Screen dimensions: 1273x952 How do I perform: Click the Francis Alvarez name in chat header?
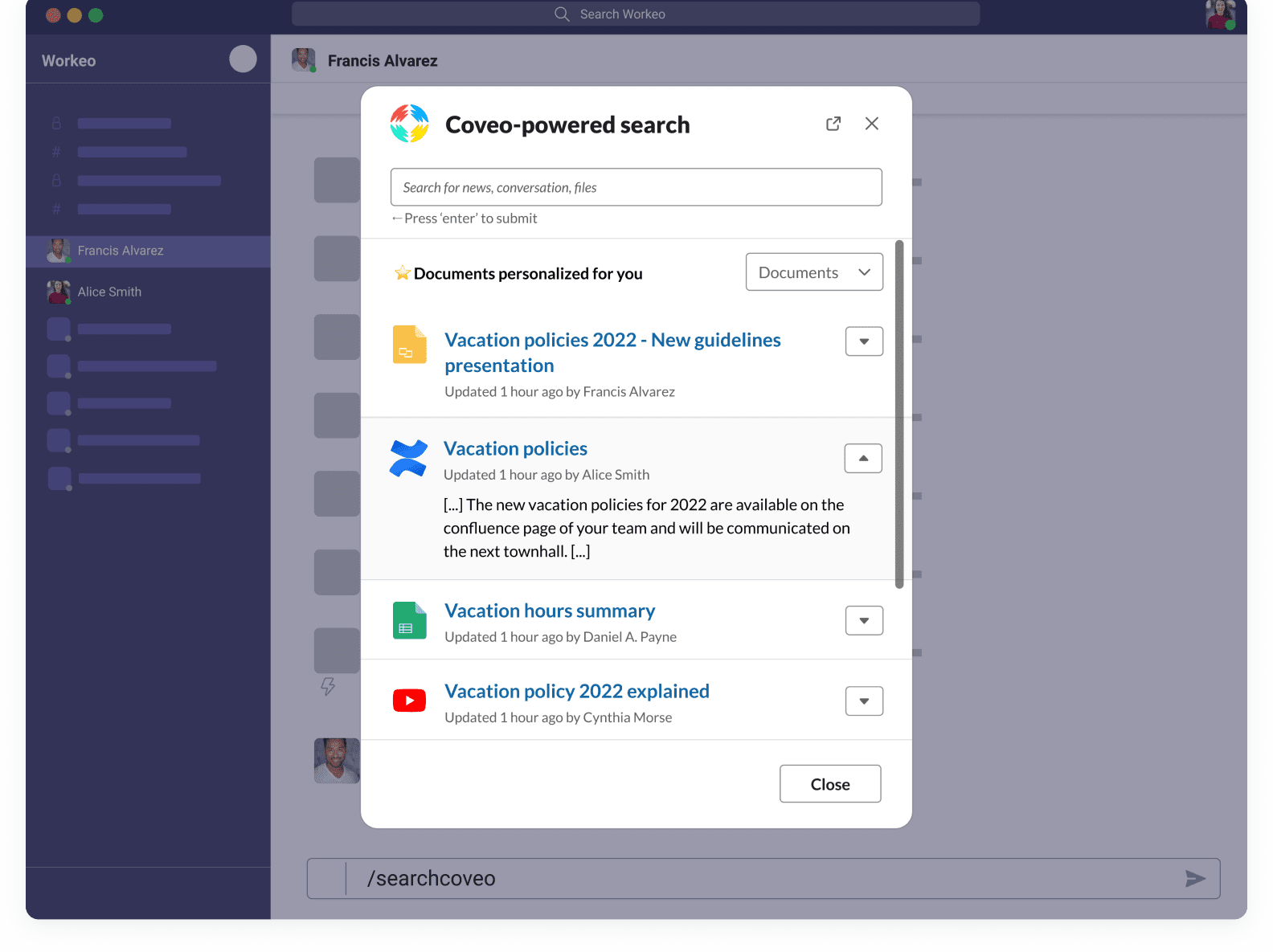pyautogui.click(x=383, y=61)
